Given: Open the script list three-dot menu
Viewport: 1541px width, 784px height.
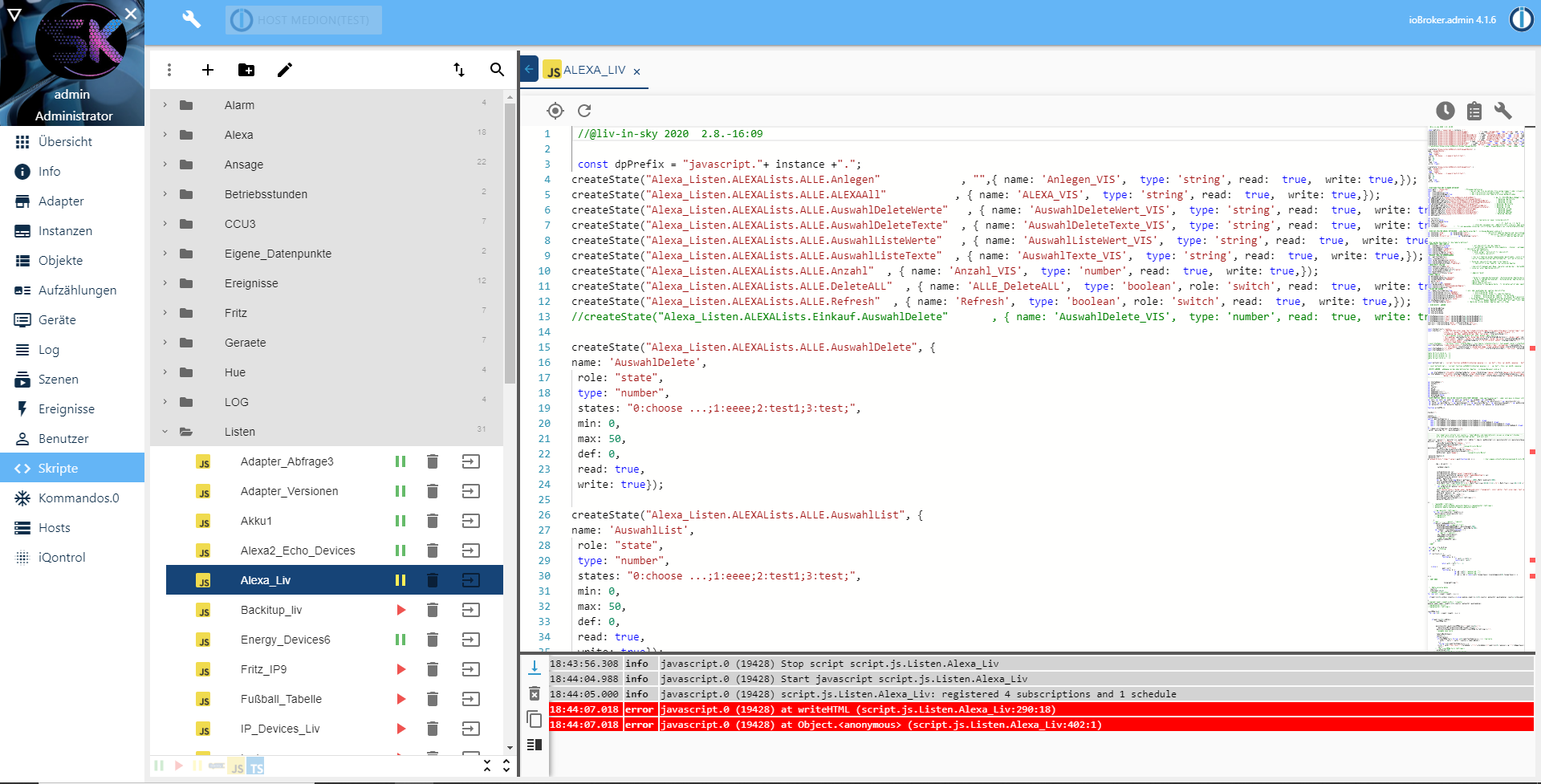Looking at the screenshot, I should (x=169, y=70).
